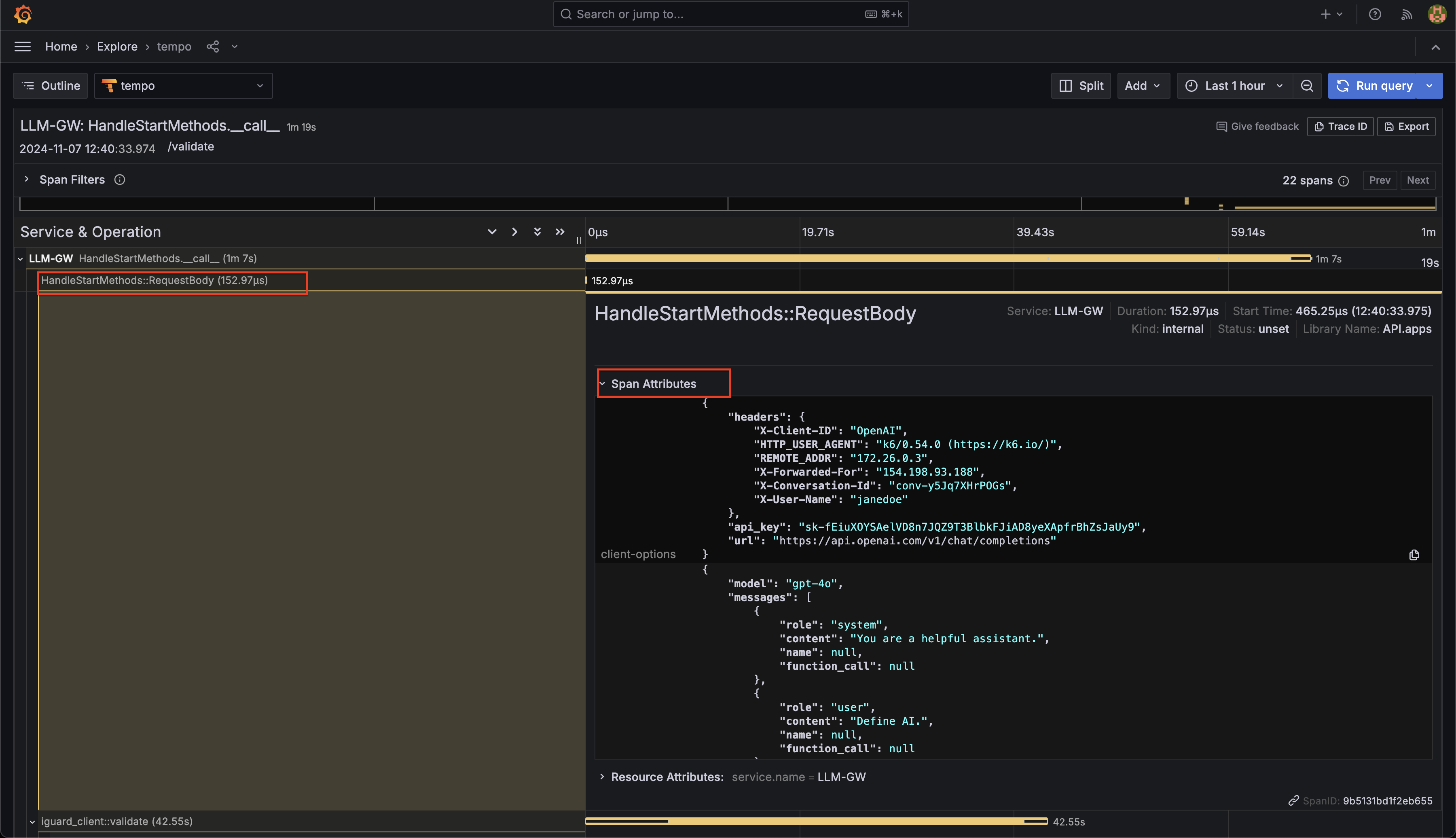
Task: Open the hamburger navigation menu
Action: tap(22, 47)
